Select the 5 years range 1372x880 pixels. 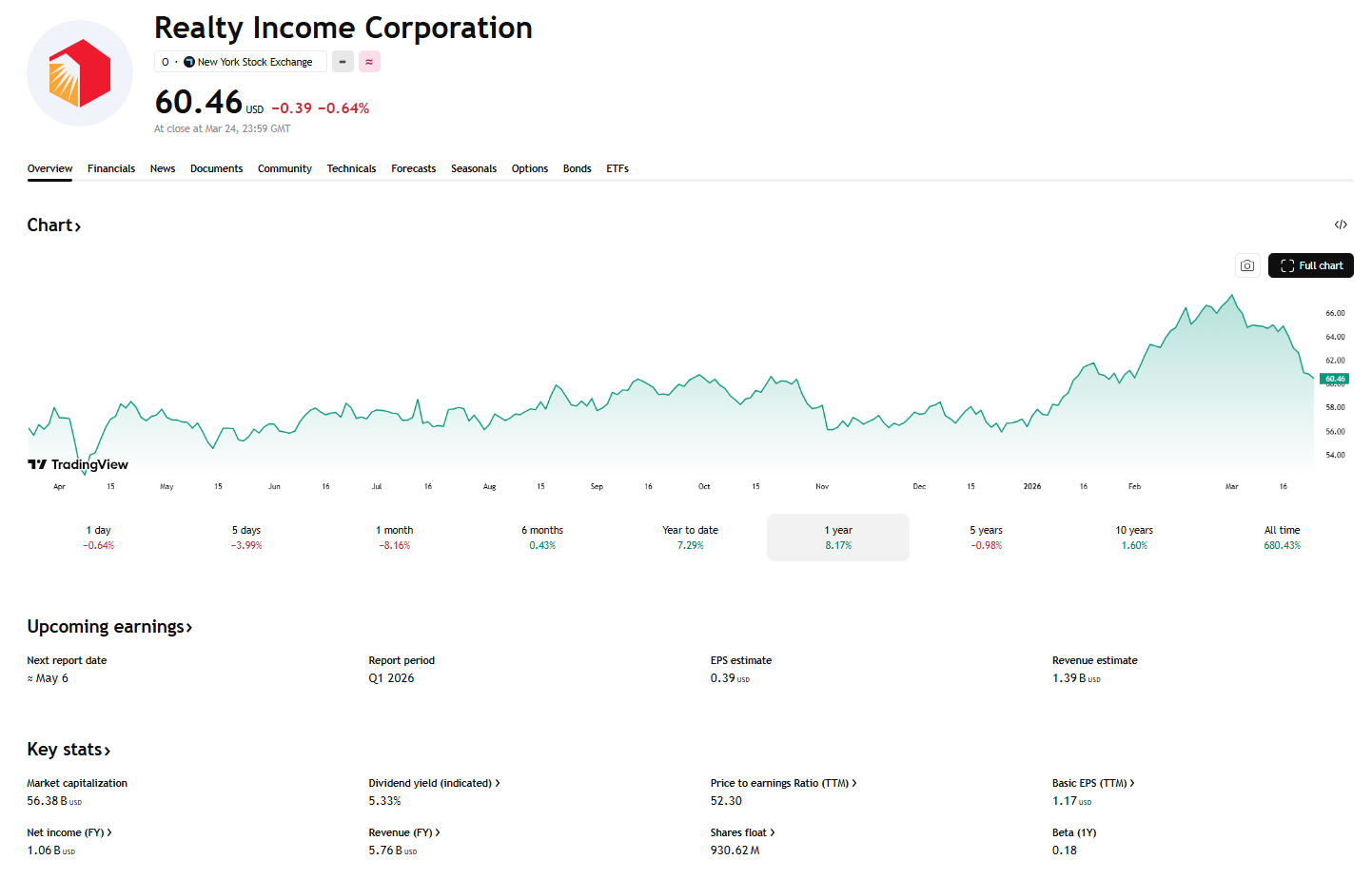[986, 538]
